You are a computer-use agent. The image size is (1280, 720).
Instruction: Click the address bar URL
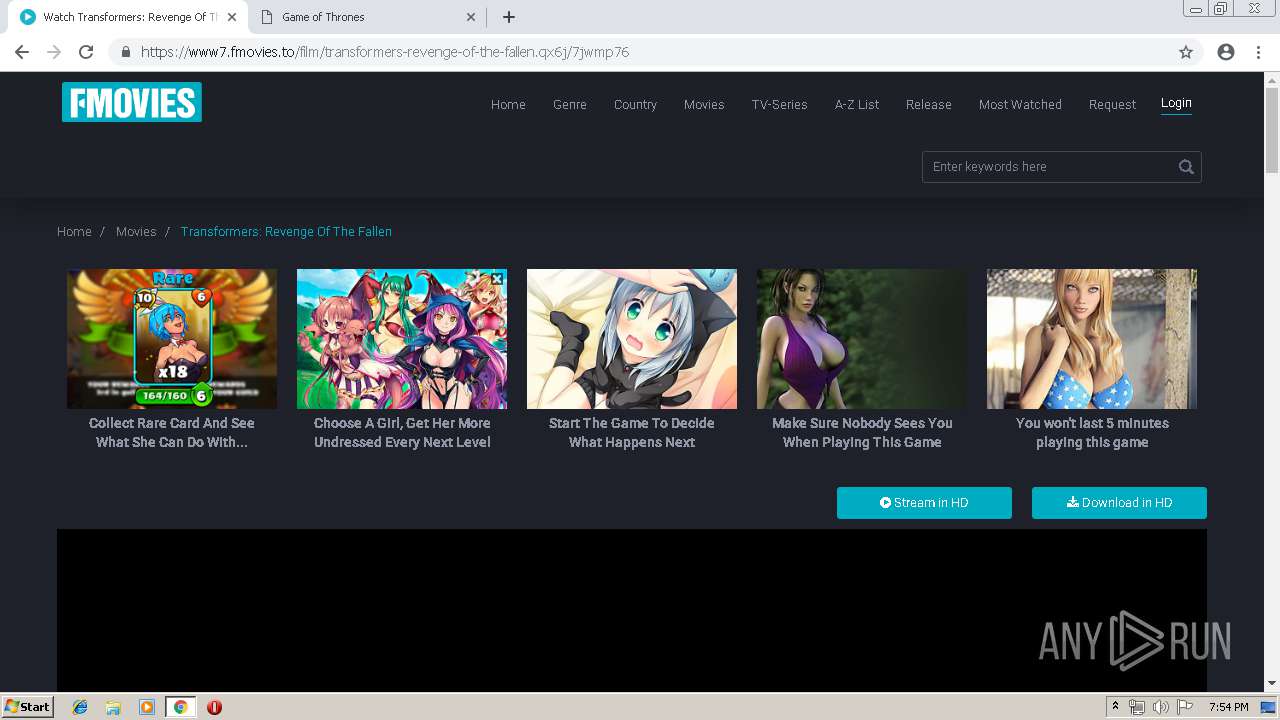pyautogui.click(x=385, y=52)
